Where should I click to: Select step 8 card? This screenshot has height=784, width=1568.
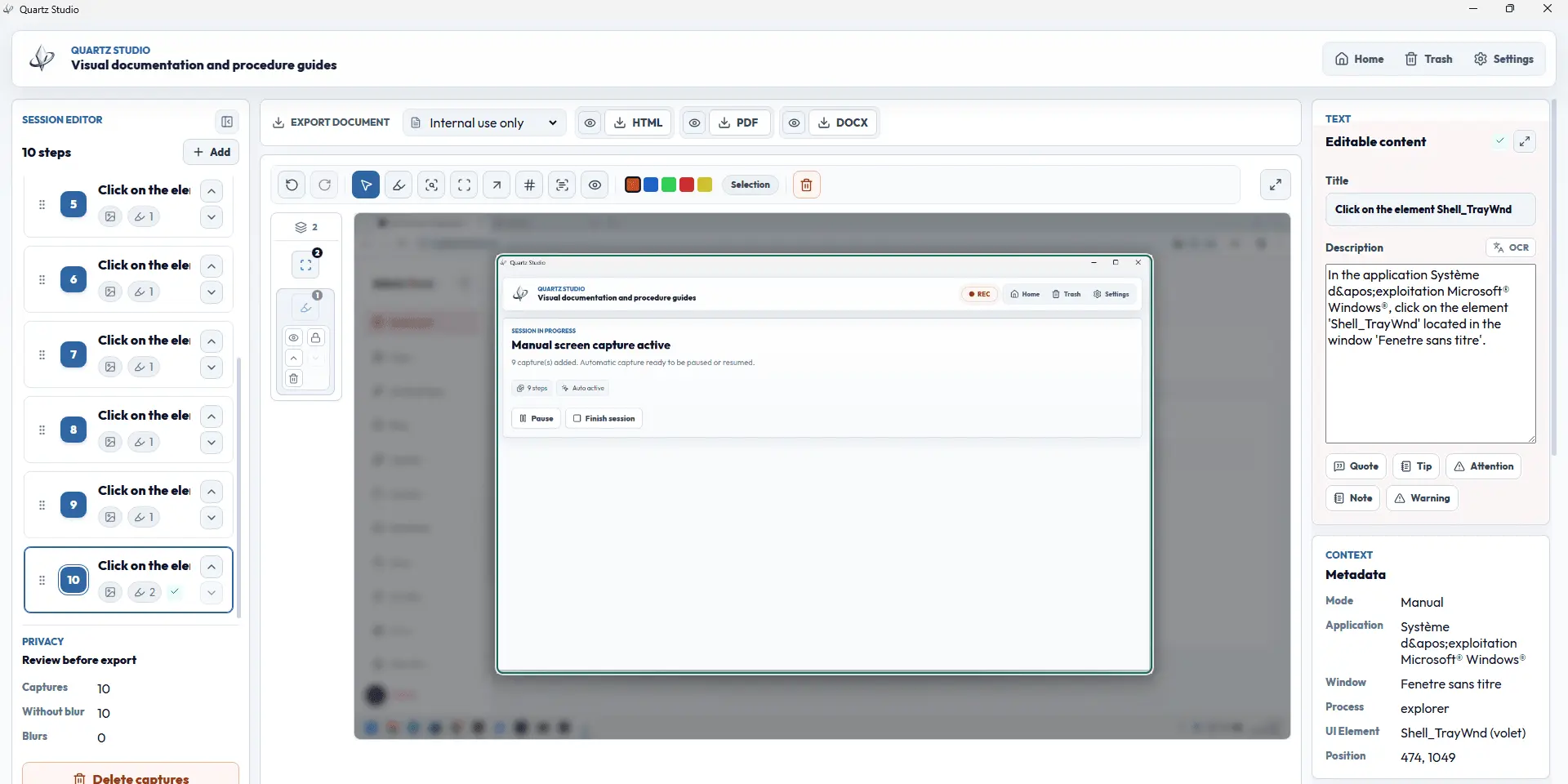(x=128, y=430)
